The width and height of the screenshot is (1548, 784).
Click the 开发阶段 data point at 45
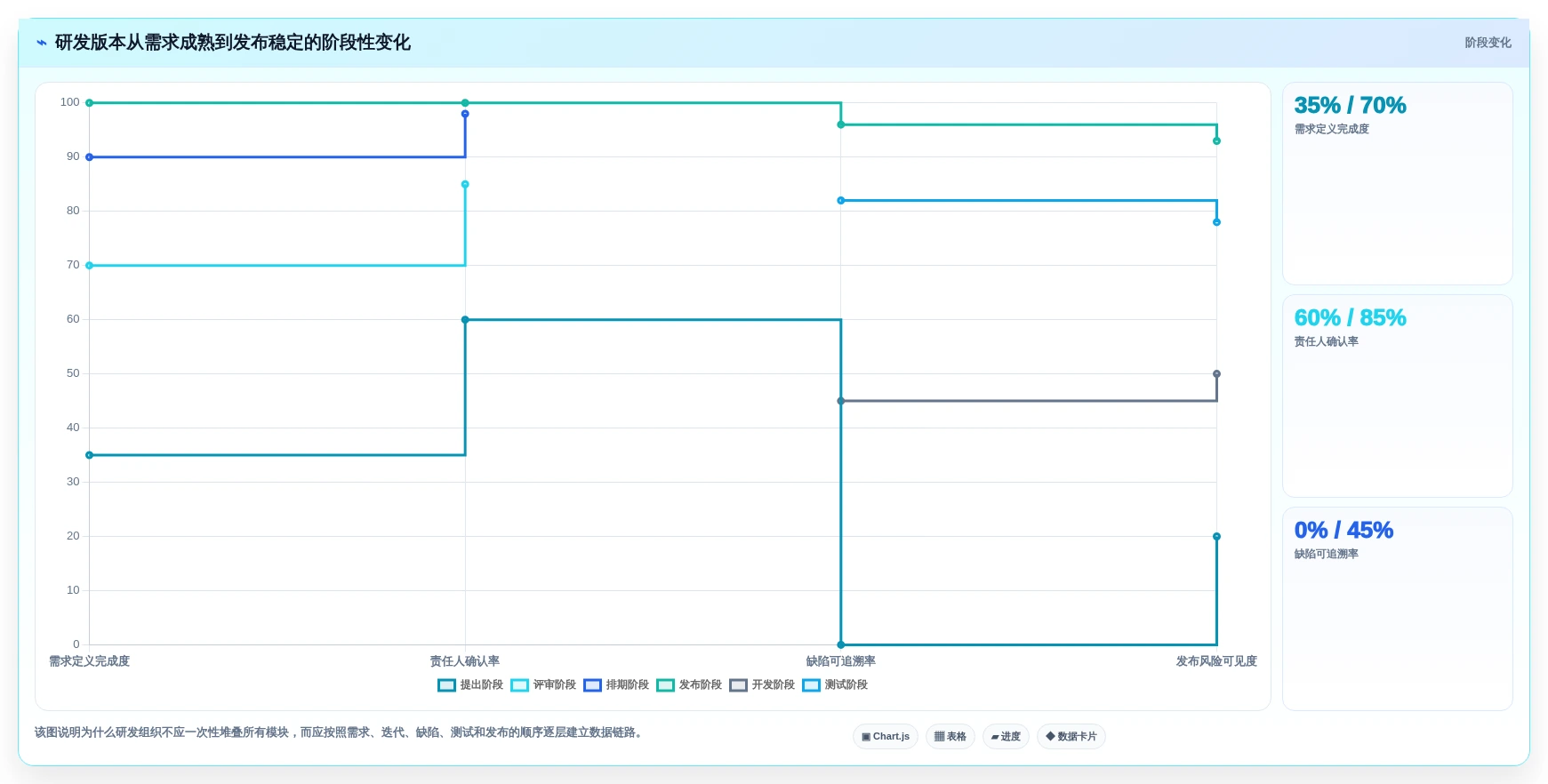(x=841, y=401)
